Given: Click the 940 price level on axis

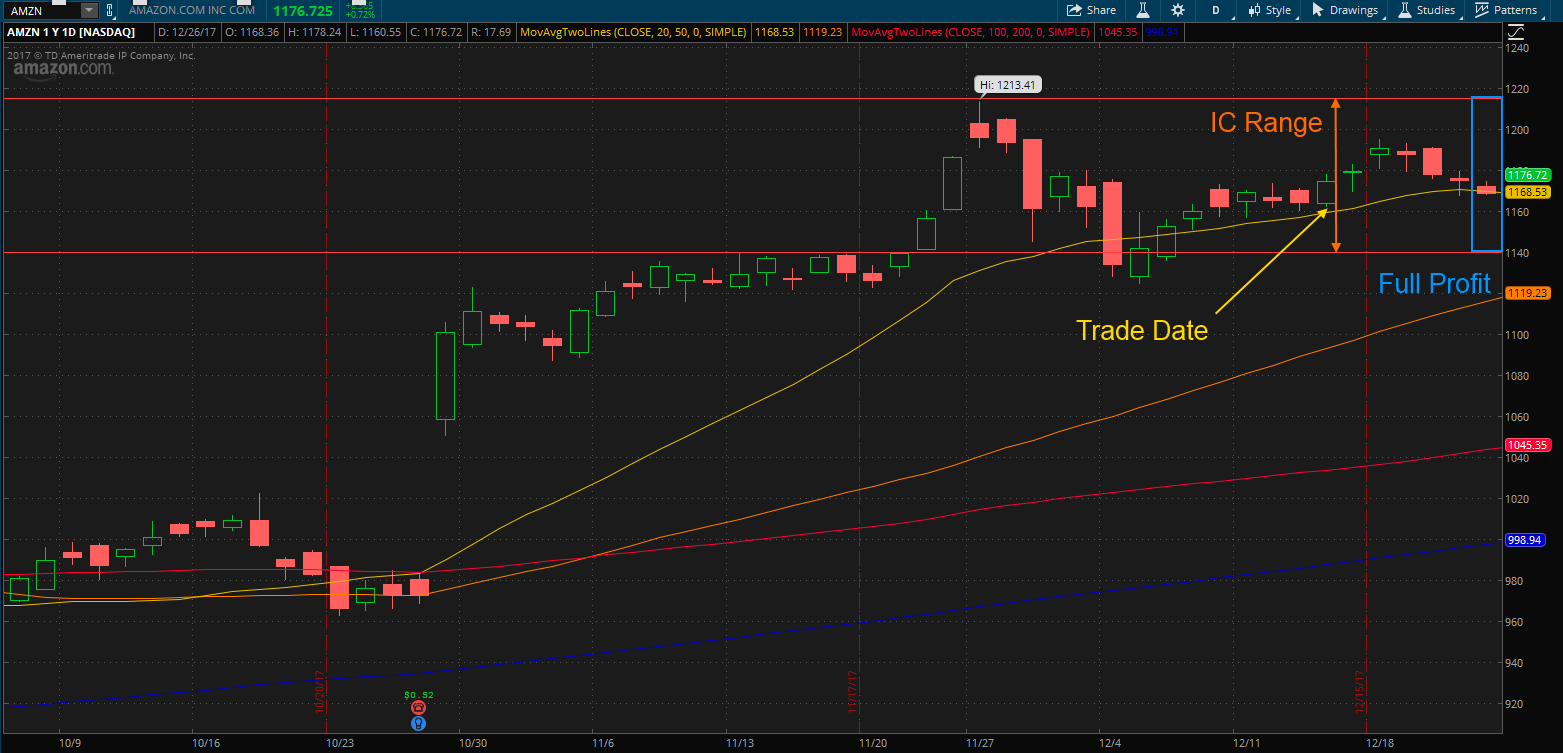Looking at the screenshot, I should point(1516,663).
